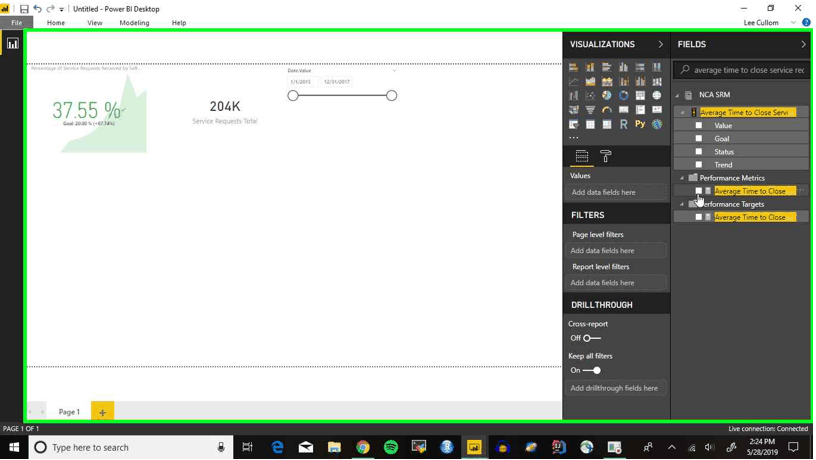The width and height of the screenshot is (816, 460).
Task: Select the Gauge visualization
Action: click(607, 110)
